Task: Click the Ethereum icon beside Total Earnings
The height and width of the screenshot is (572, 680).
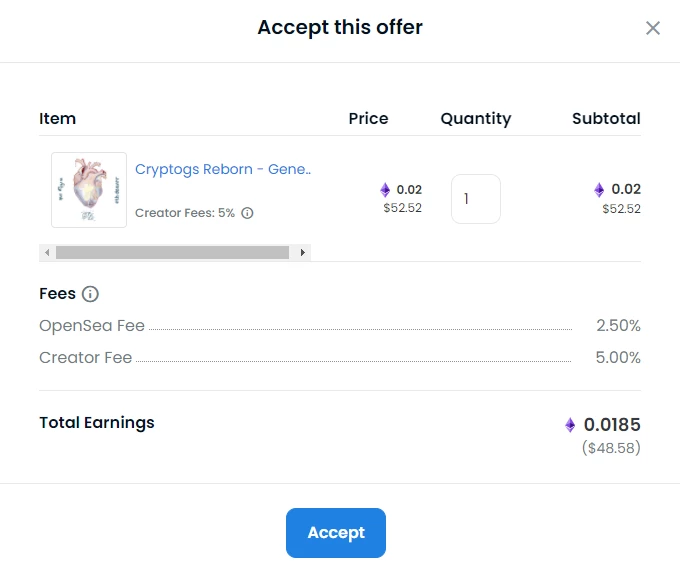Action: tap(570, 425)
